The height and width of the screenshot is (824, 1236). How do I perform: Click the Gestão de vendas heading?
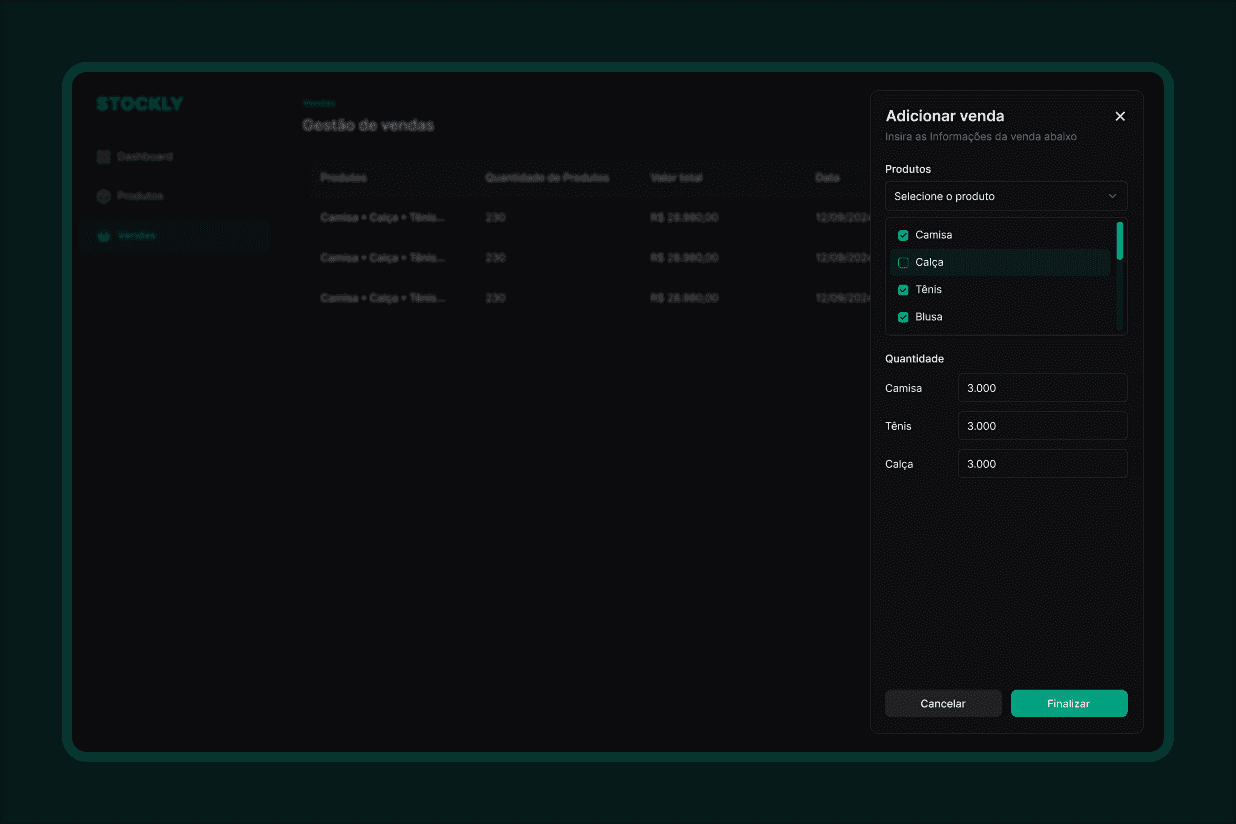[368, 125]
